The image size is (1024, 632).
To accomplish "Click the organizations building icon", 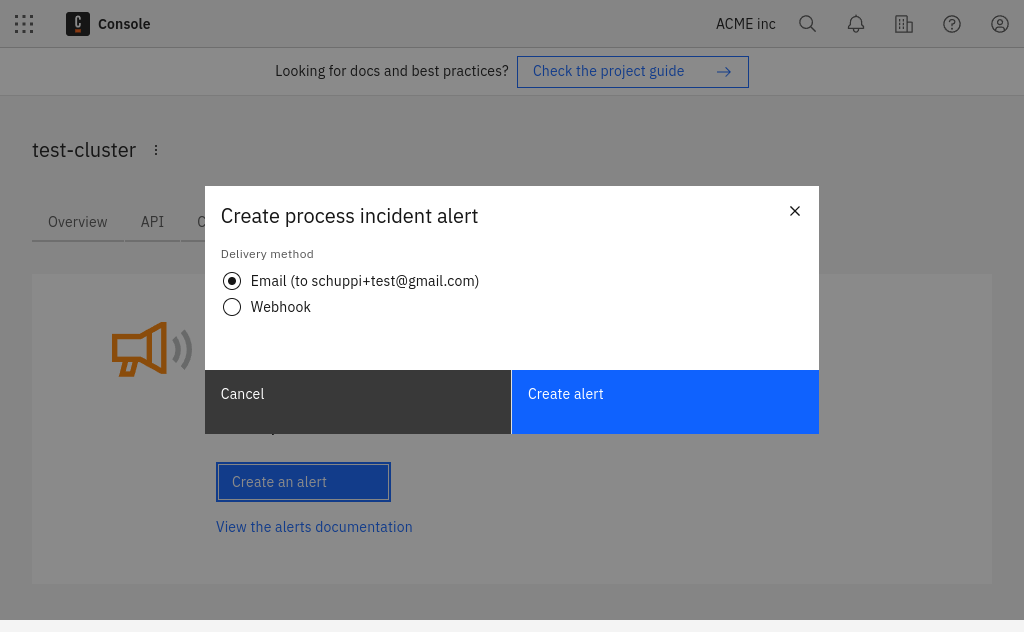I will (x=904, y=24).
